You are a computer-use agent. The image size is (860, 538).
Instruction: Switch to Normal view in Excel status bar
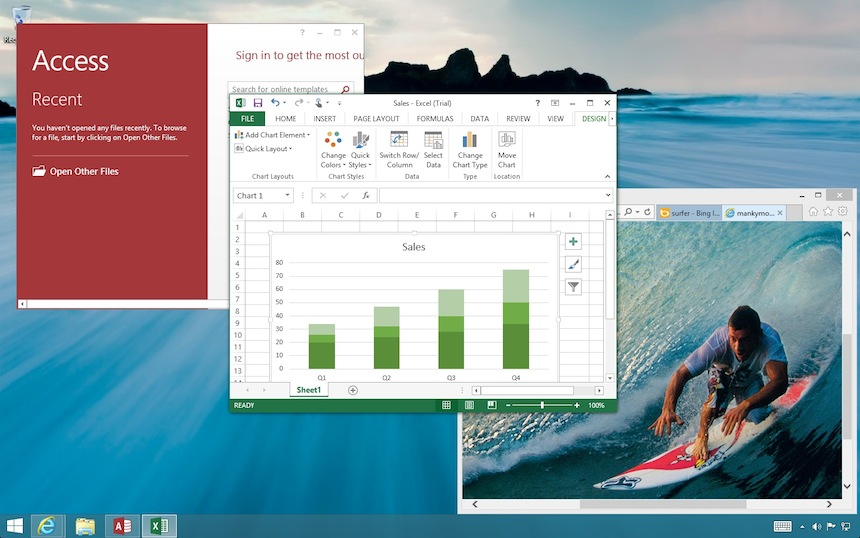pyautogui.click(x=446, y=405)
